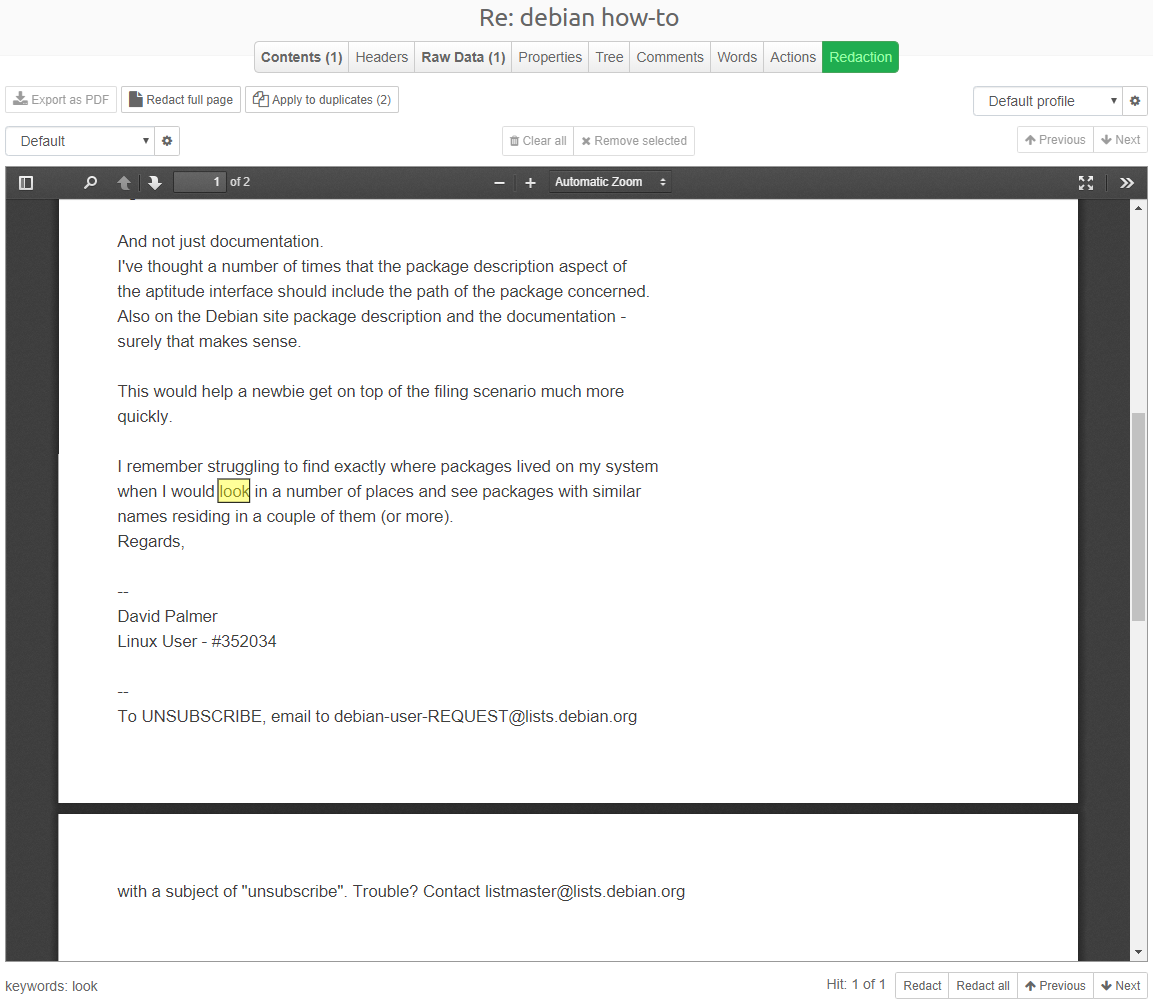The image size is (1153, 1004).
Task: Open the document search tool
Action: point(90,182)
